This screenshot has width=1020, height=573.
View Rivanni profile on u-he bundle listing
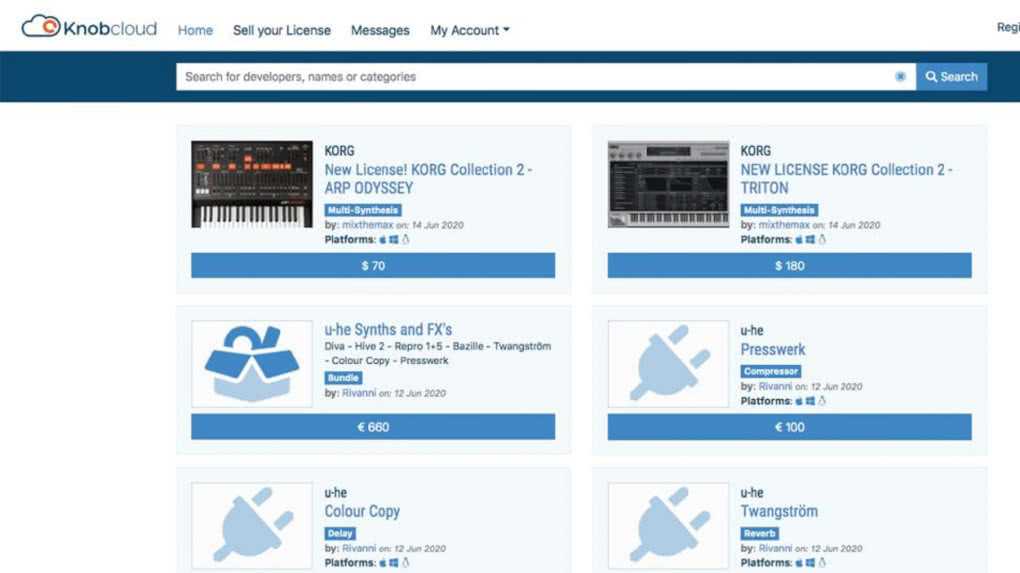click(x=359, y=393)
